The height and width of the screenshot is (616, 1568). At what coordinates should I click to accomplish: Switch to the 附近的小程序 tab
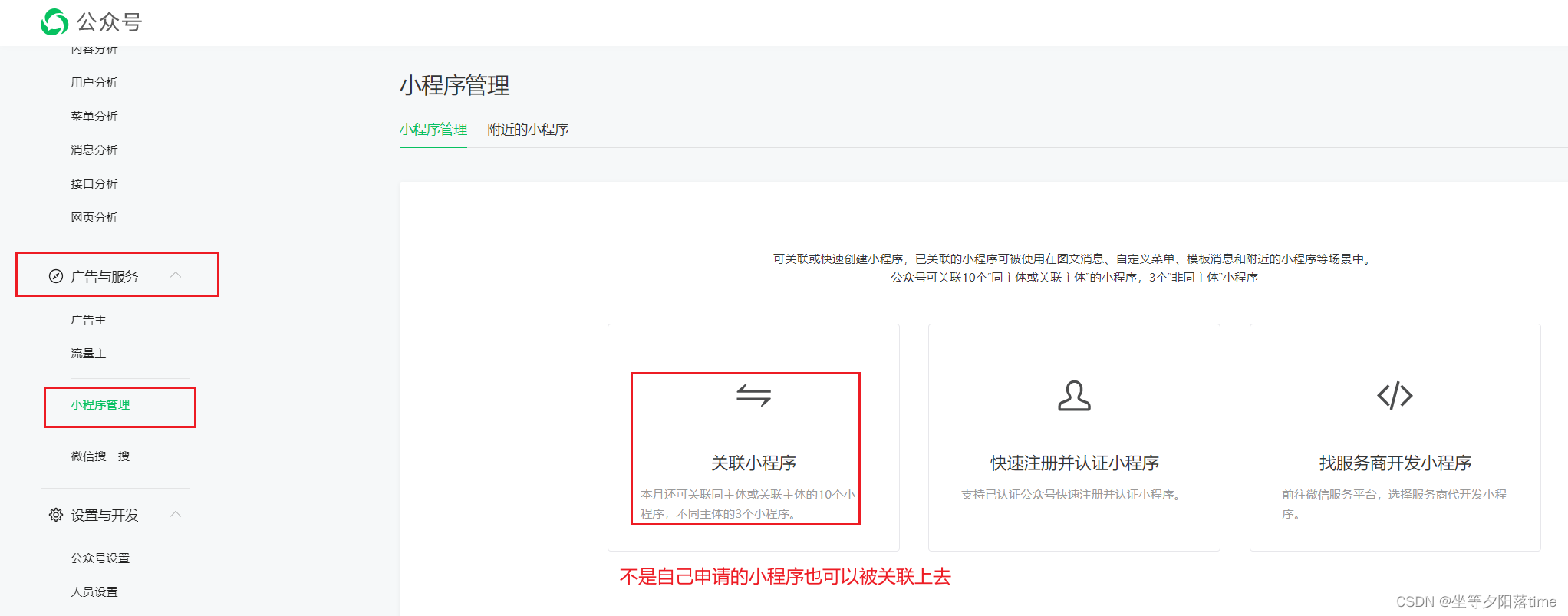pyautogui.click(x=528, y=130)
